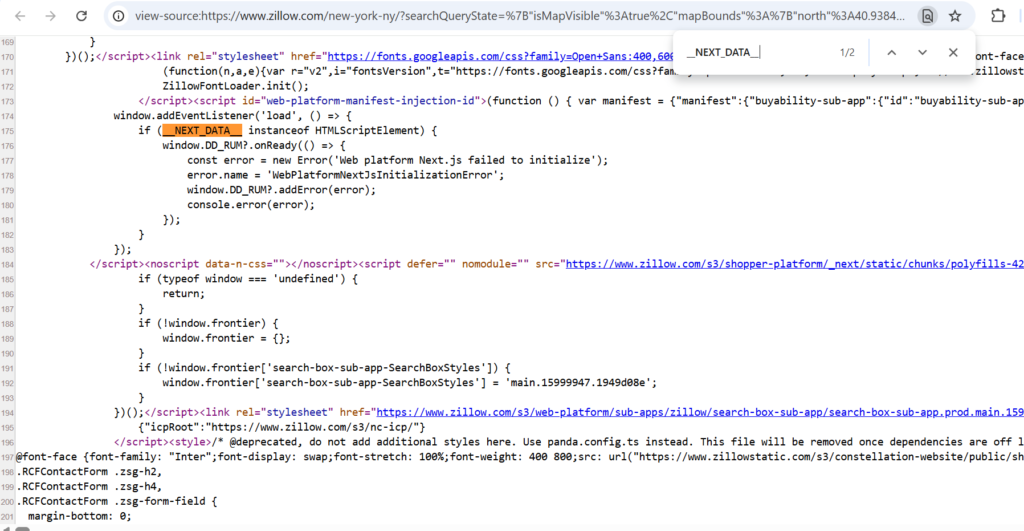Close the find bar
Image resolution: width=1024 pixels, height=531 pixels.
pyautogui.click(x=953, y=52)
